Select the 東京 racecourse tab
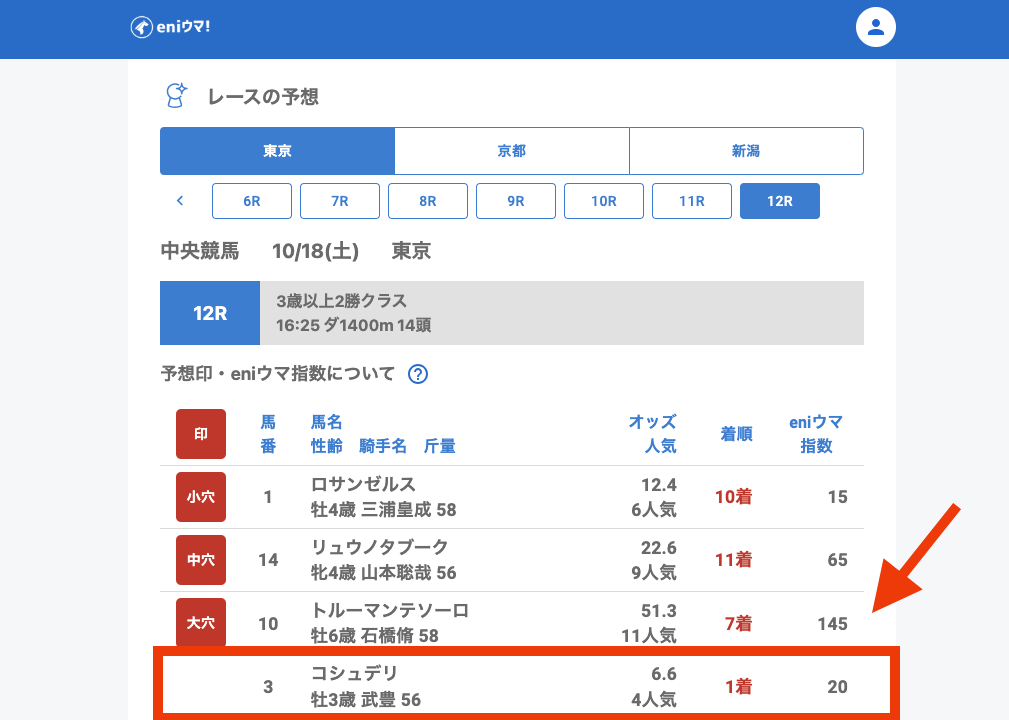Image resolution: width=1009 pixels, height=720 pixels. tap(277, 151)
